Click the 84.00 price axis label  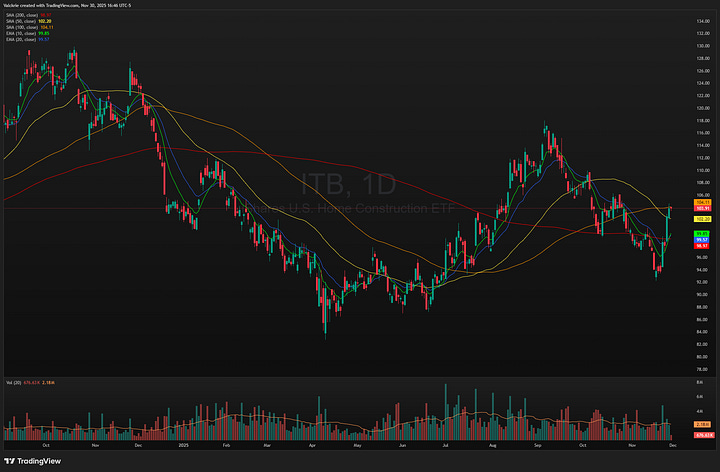[x=702, y=332]
